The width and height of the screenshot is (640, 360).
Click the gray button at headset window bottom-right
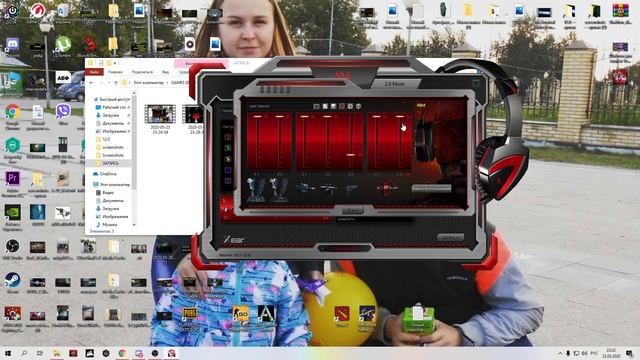click(451, 237)
